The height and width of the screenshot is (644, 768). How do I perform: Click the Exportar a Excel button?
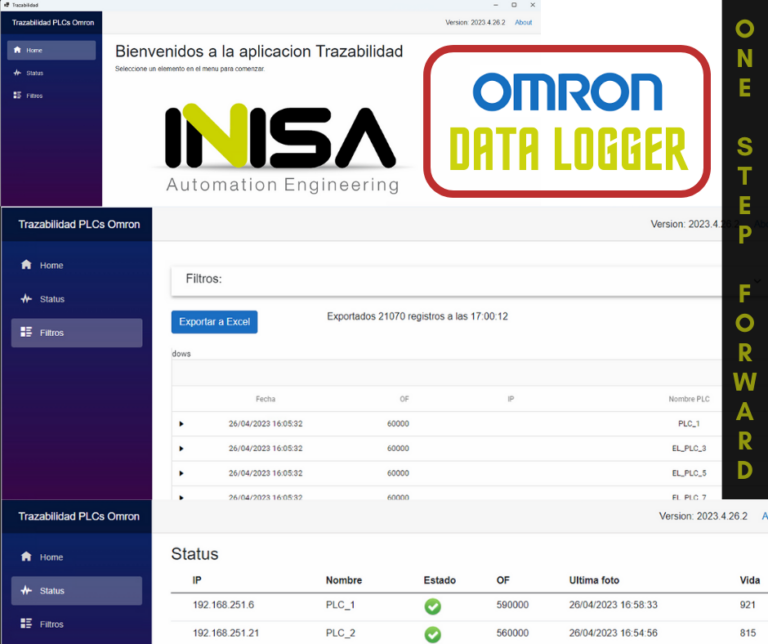click(215, 322)
